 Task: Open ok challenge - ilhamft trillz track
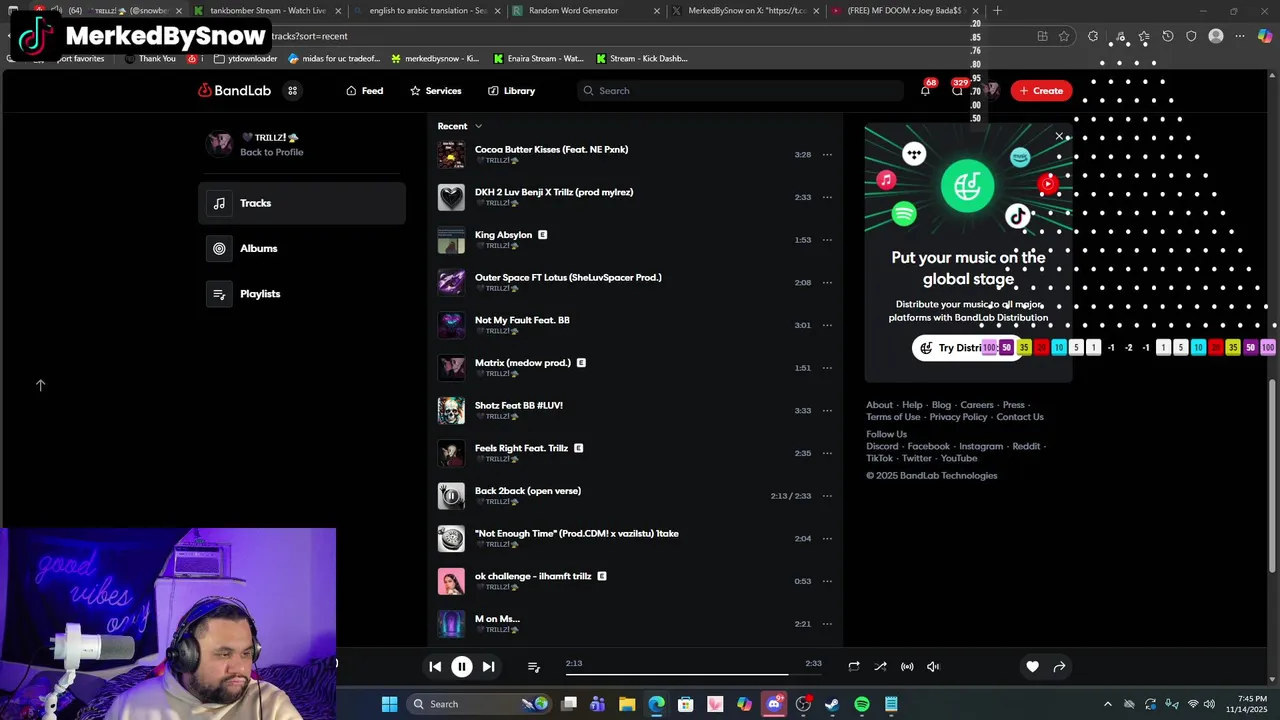(x=533, y=576)
